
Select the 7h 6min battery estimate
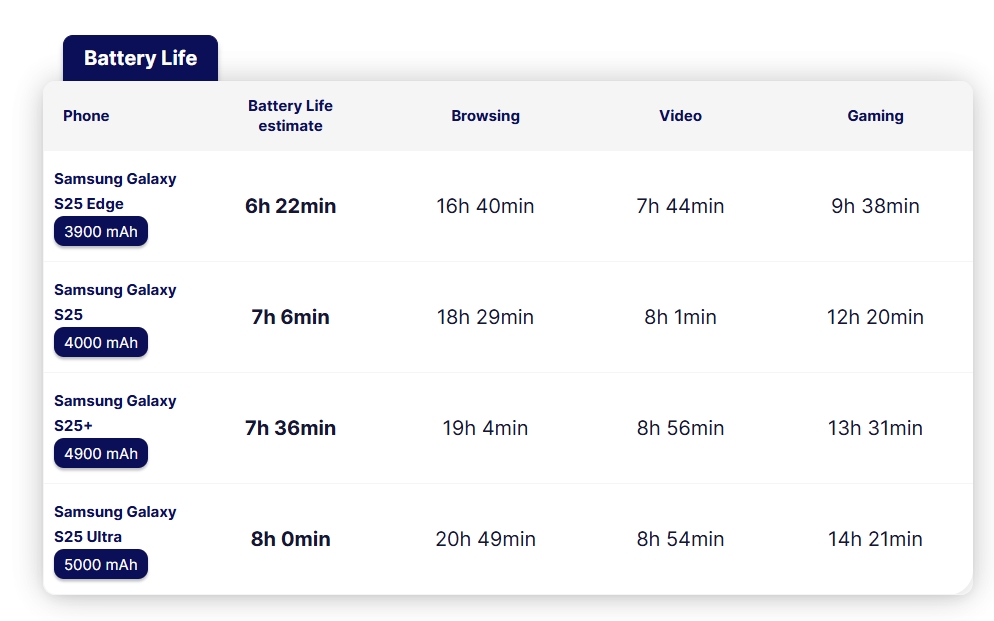coord(290,317)
